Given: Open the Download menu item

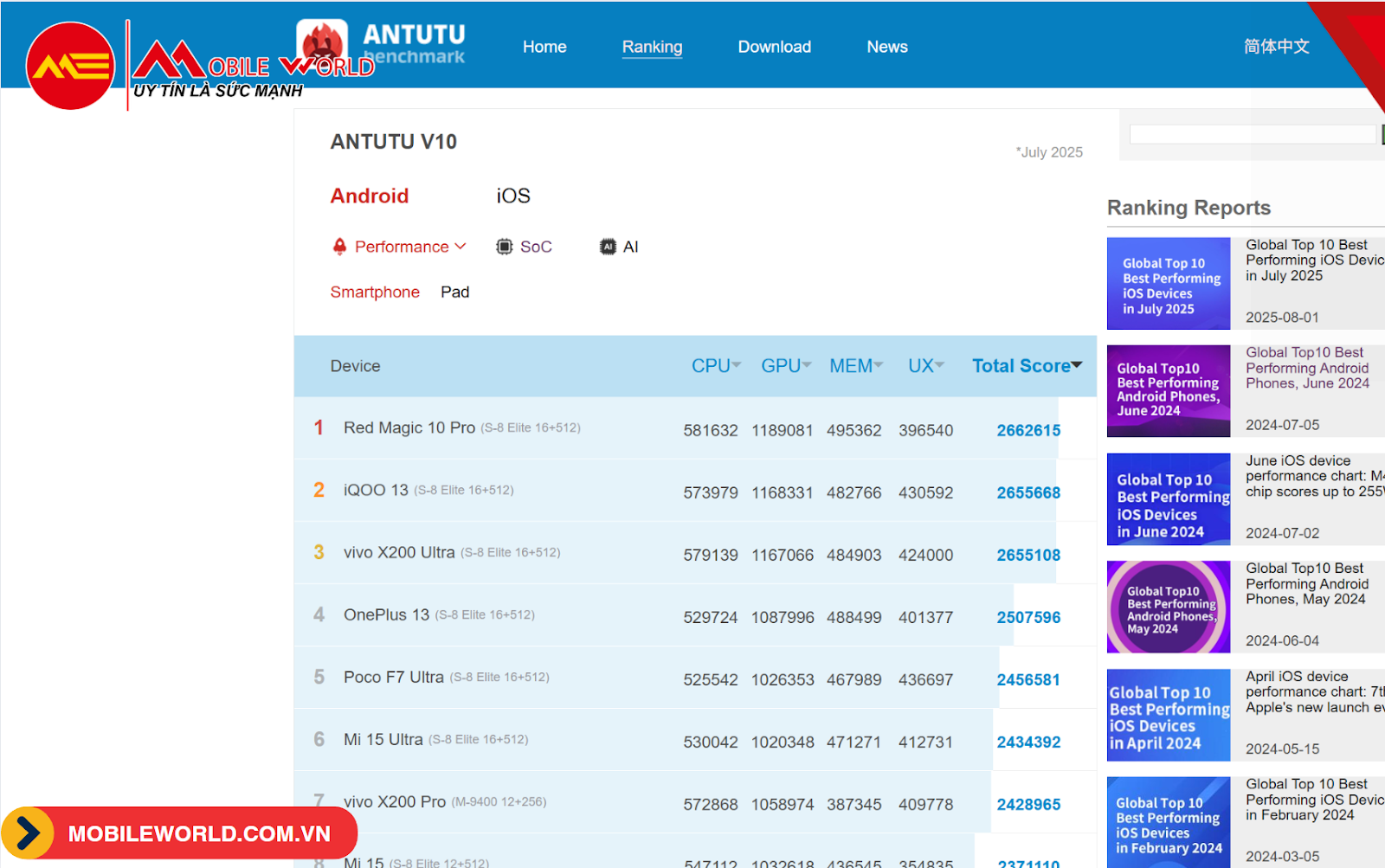Looking at the screenshot, I should point(774,47).
